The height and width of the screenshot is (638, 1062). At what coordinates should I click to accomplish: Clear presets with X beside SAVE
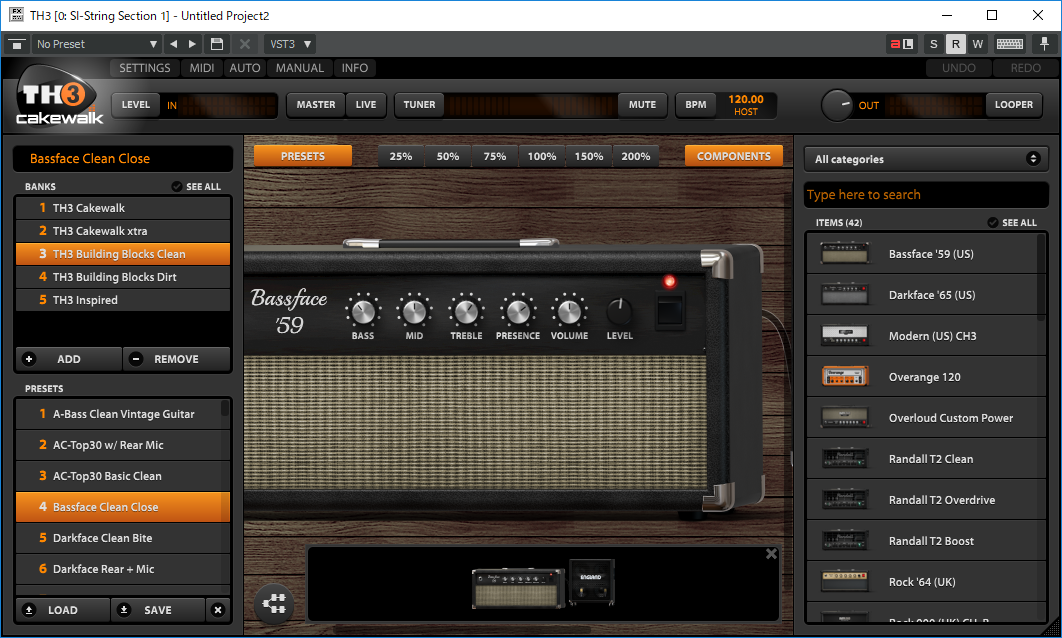[217, 610]
